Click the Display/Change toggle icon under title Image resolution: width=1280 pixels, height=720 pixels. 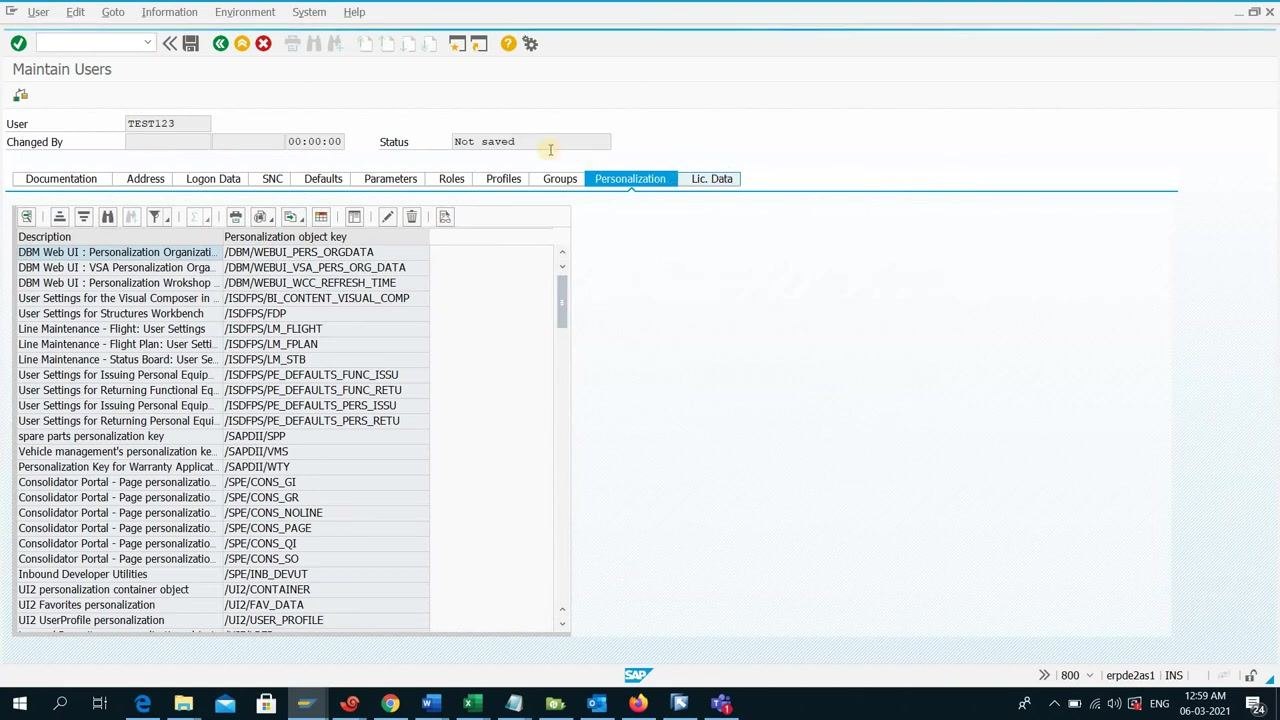20,95
